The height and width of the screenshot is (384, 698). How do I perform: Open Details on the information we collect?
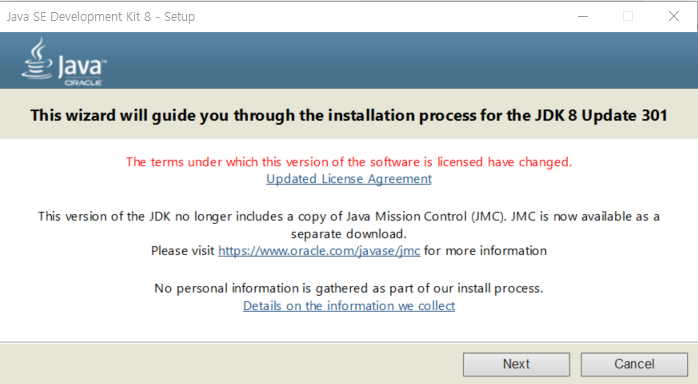[x=349, y=306]
